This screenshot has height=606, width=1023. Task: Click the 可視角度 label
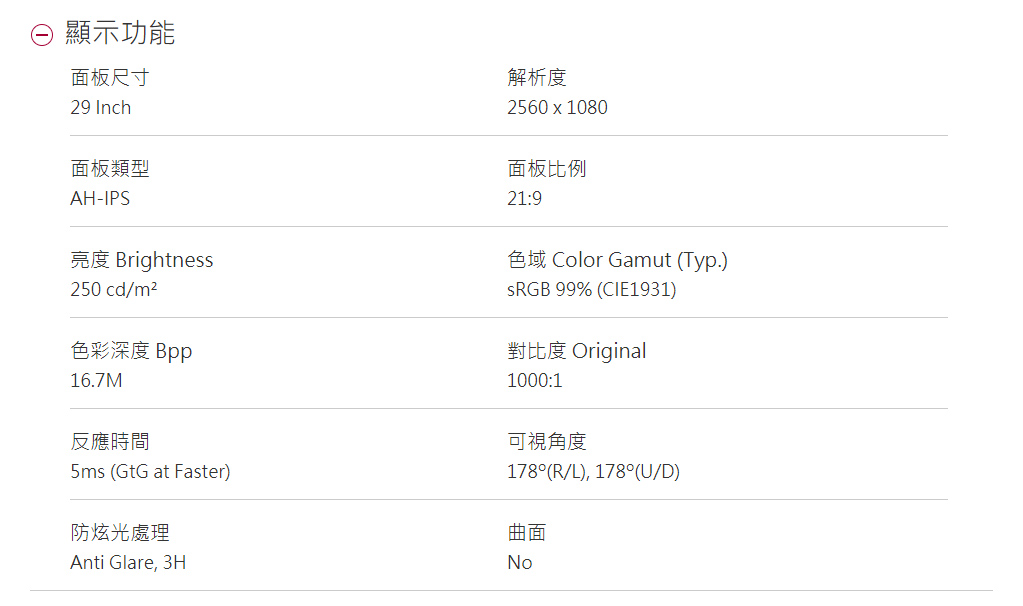[x=547, y=441]
